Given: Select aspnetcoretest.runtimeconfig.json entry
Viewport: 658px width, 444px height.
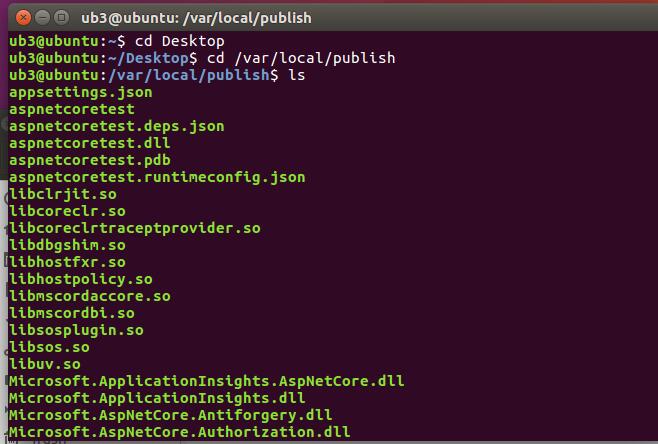Looking at the screenshot, I should tap(157, 177).
